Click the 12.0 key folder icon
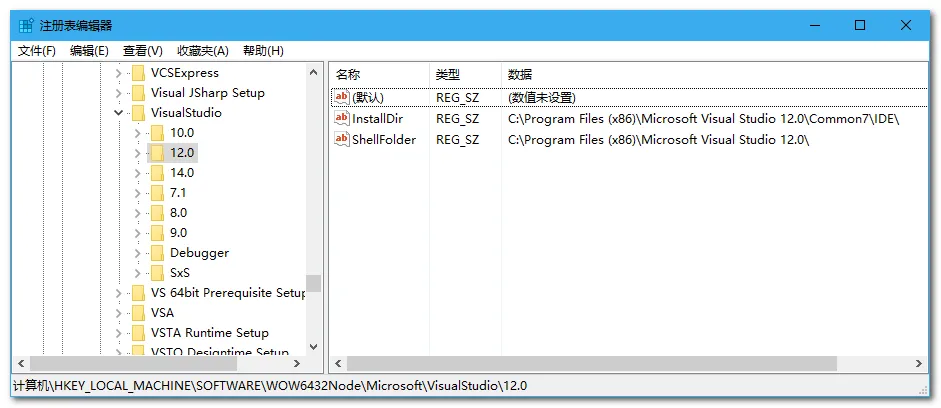Image resolution: width=941 pixels, height=408 pixels. point(157,153)
